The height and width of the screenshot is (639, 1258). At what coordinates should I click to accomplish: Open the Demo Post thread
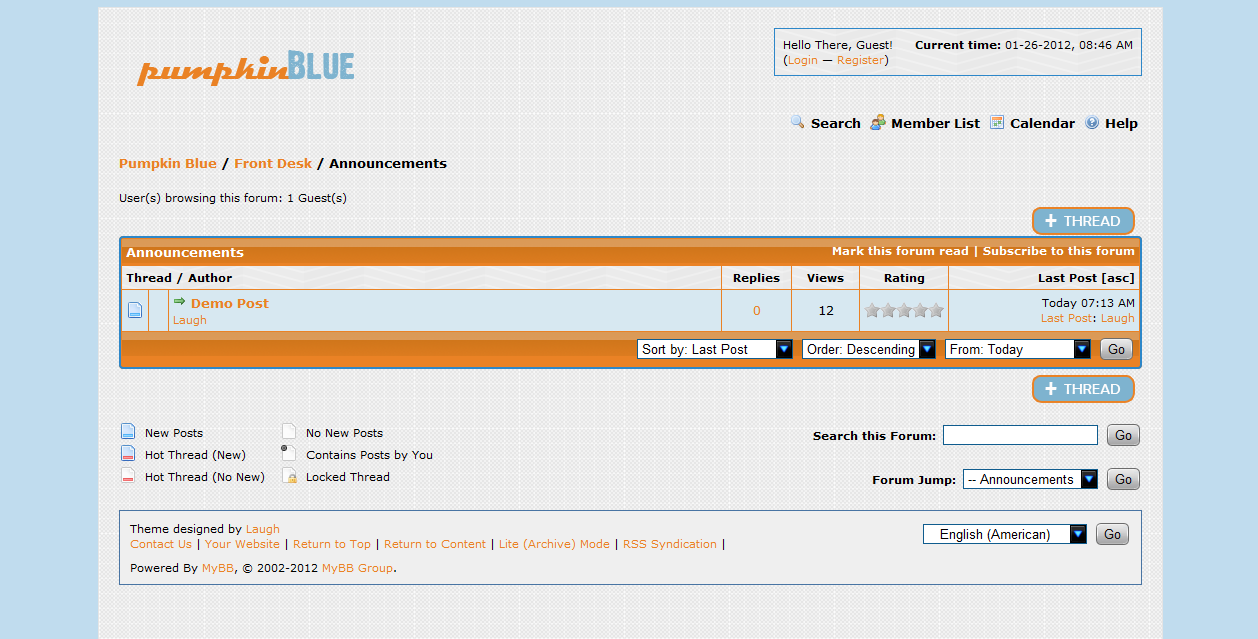[230, 303]
